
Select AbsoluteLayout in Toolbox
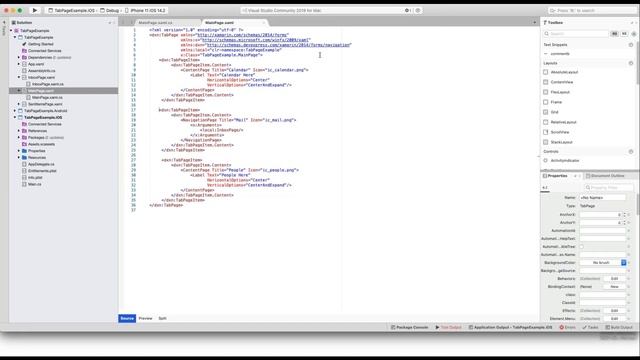pyautogui.click(x=564, y=72)
